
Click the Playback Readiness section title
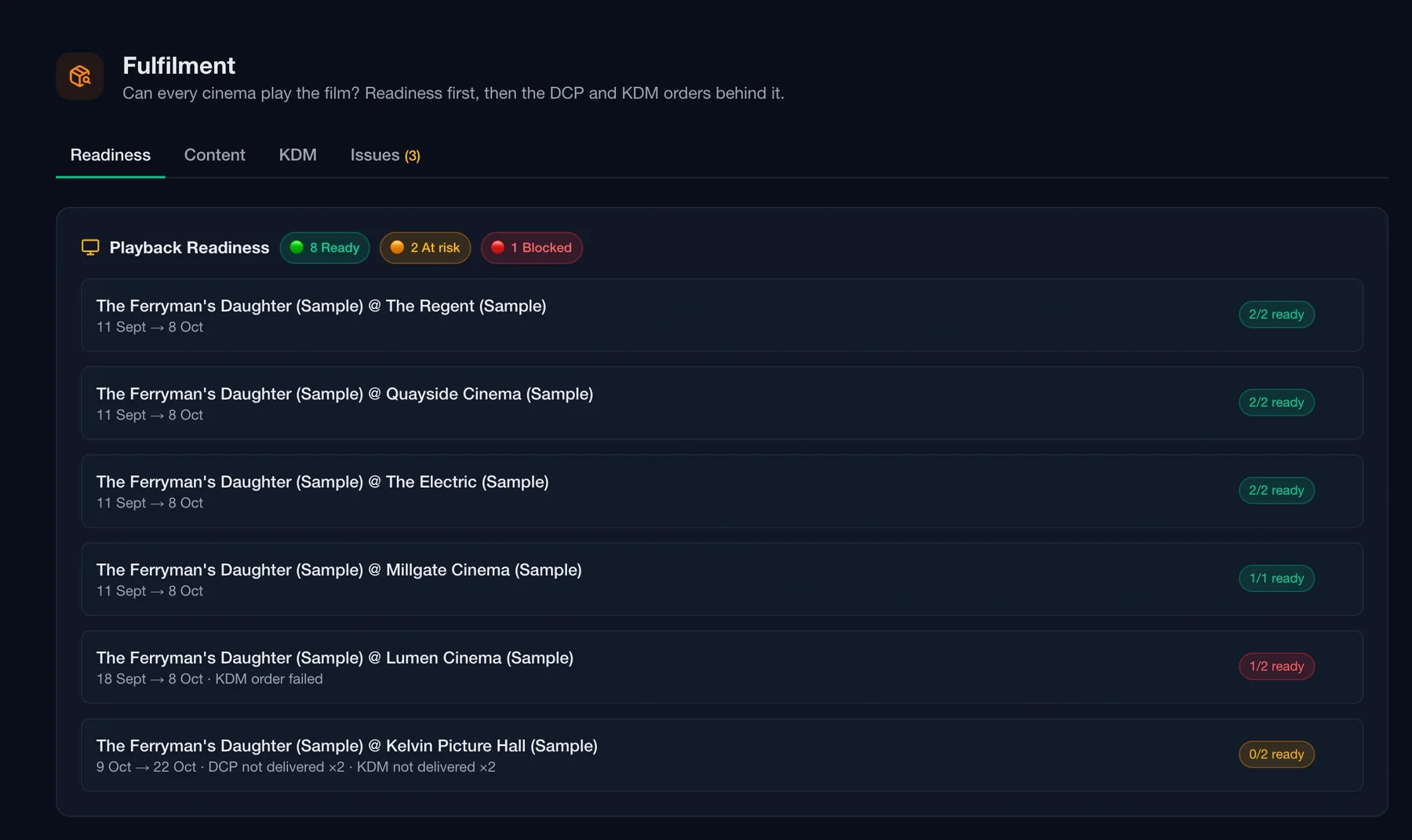pyautogui.click(x=189, y=248)
